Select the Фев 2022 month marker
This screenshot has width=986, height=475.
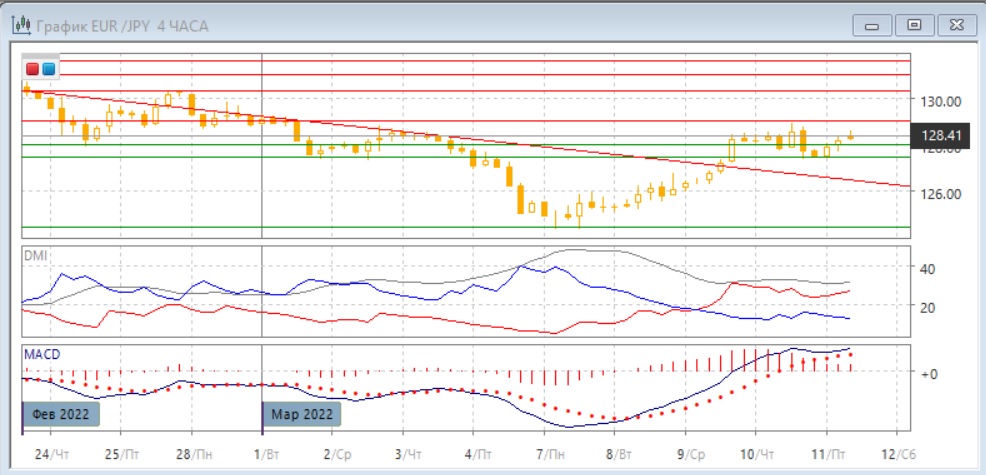coord(61,413)
